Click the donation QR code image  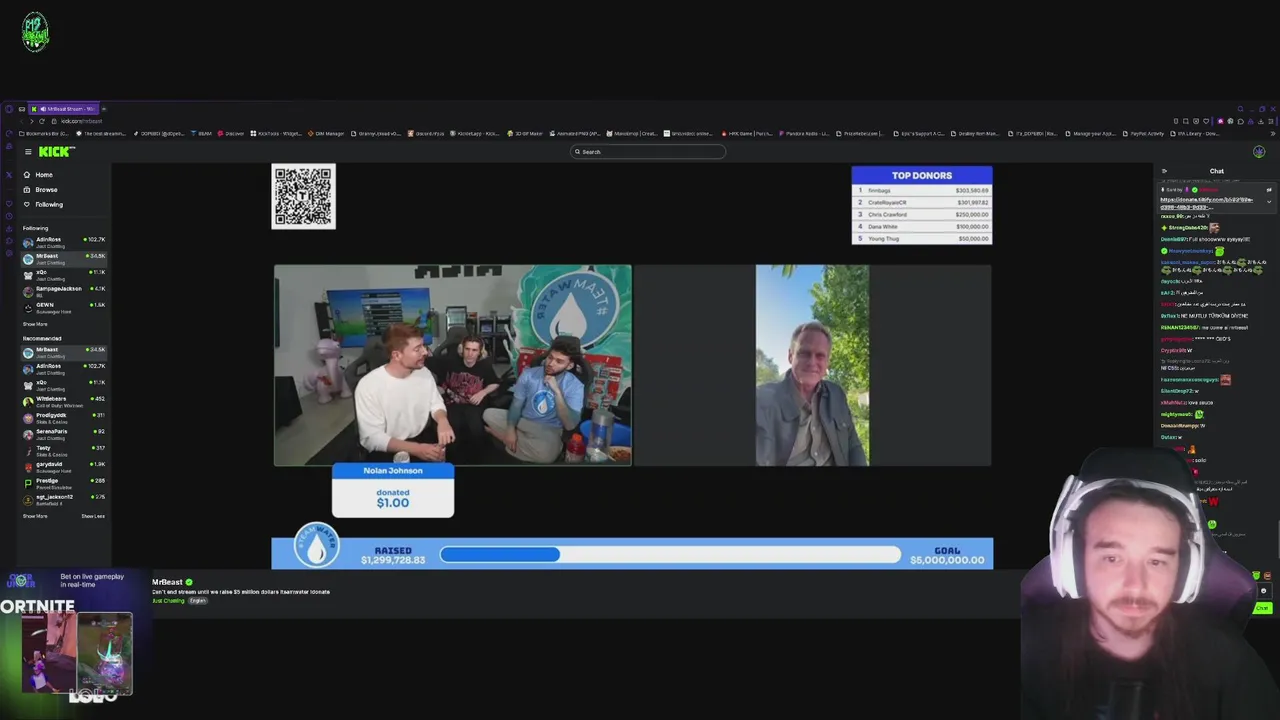click(304, 197)
